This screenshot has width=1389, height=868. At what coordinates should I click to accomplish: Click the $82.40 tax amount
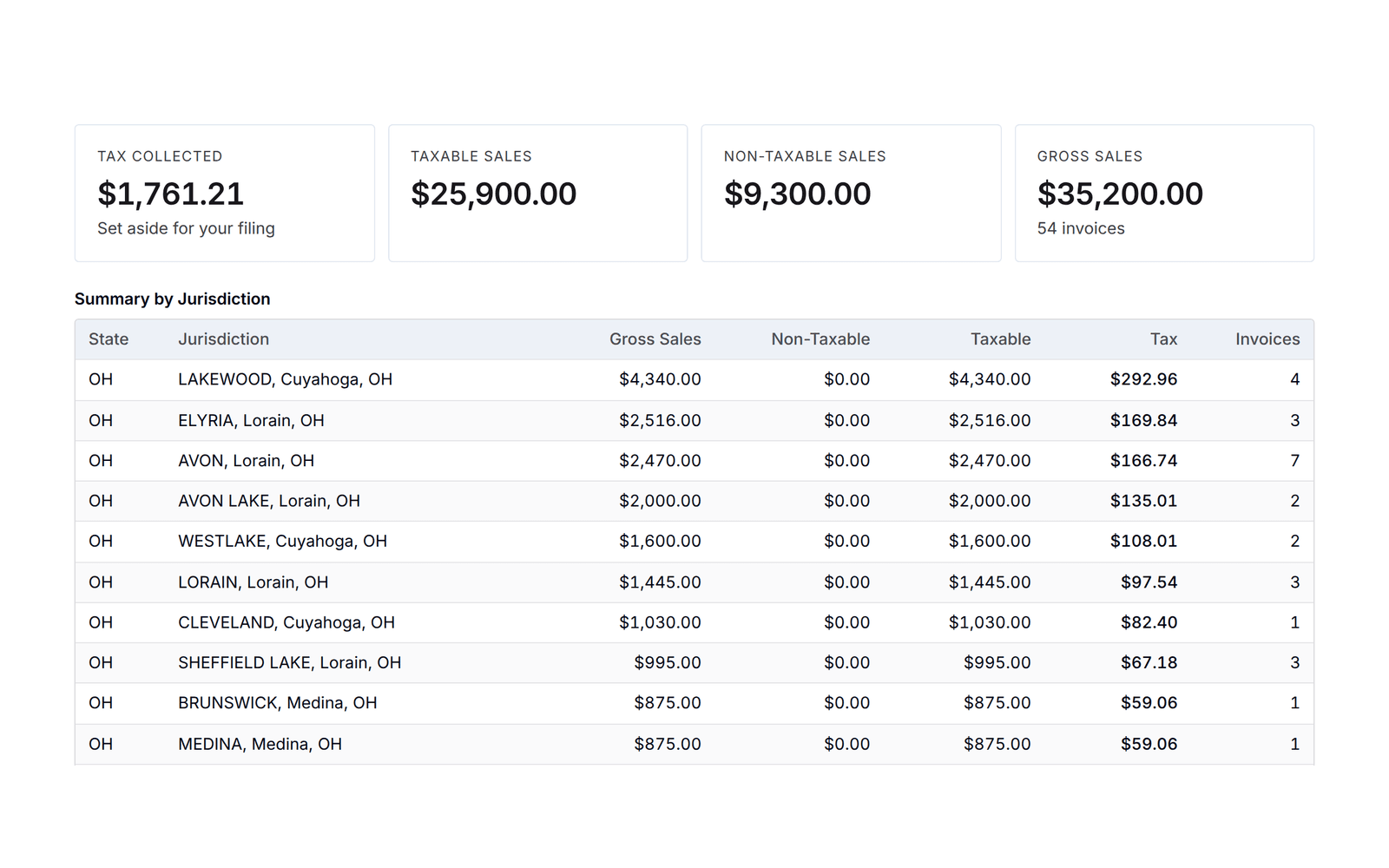pos(1149,622)
